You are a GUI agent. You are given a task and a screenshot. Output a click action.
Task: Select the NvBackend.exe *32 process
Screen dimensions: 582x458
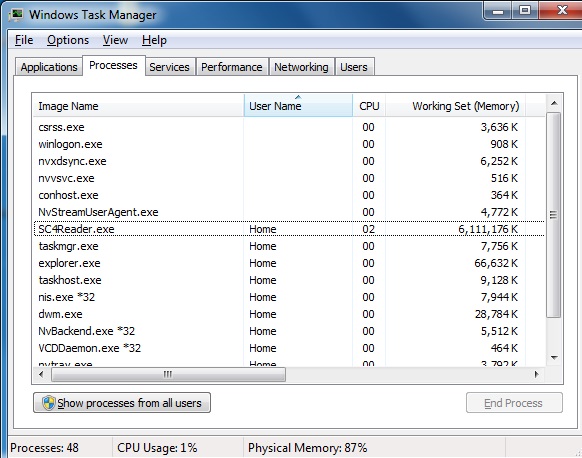click(289, 331)
